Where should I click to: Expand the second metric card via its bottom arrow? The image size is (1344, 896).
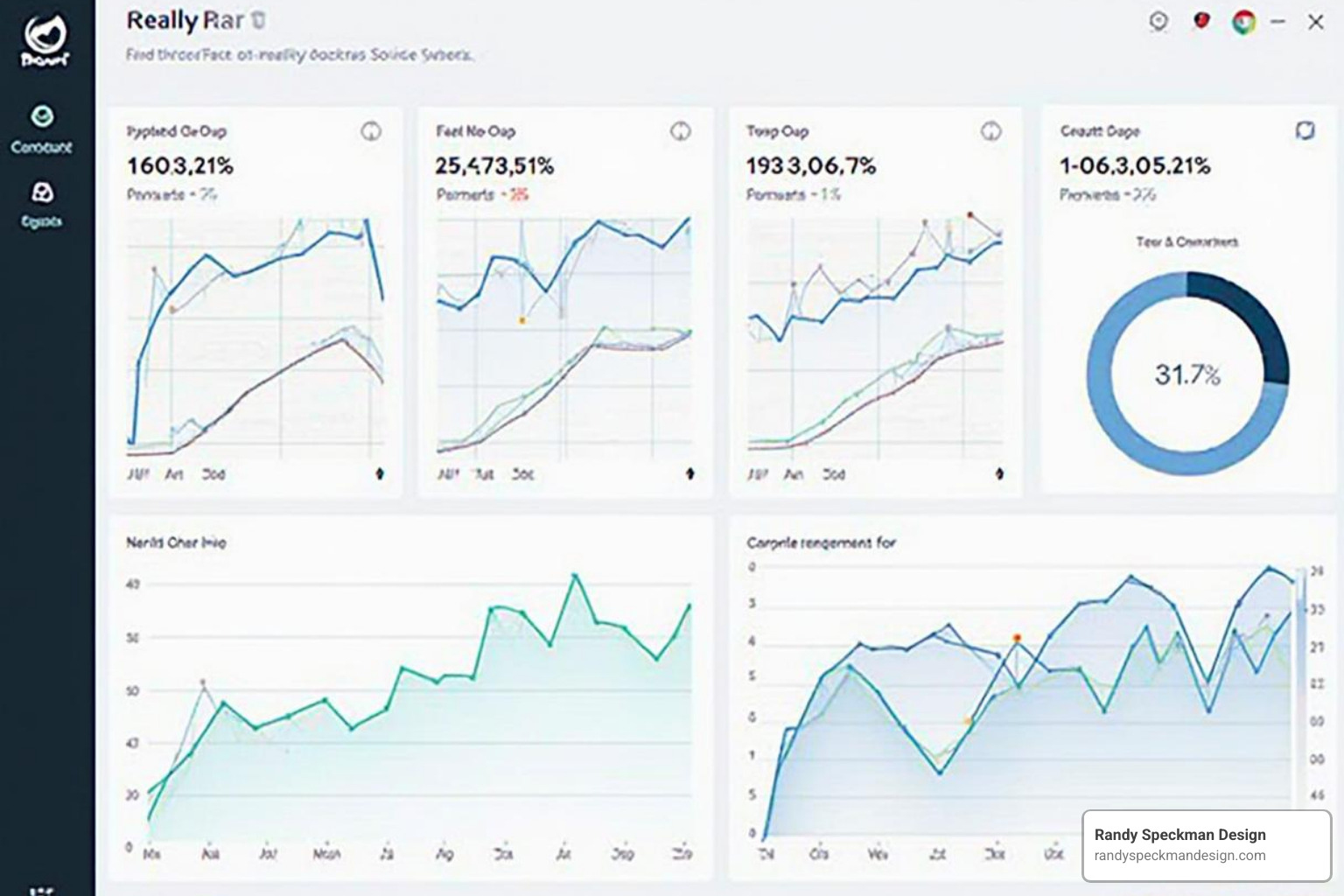tap(691, 474)
